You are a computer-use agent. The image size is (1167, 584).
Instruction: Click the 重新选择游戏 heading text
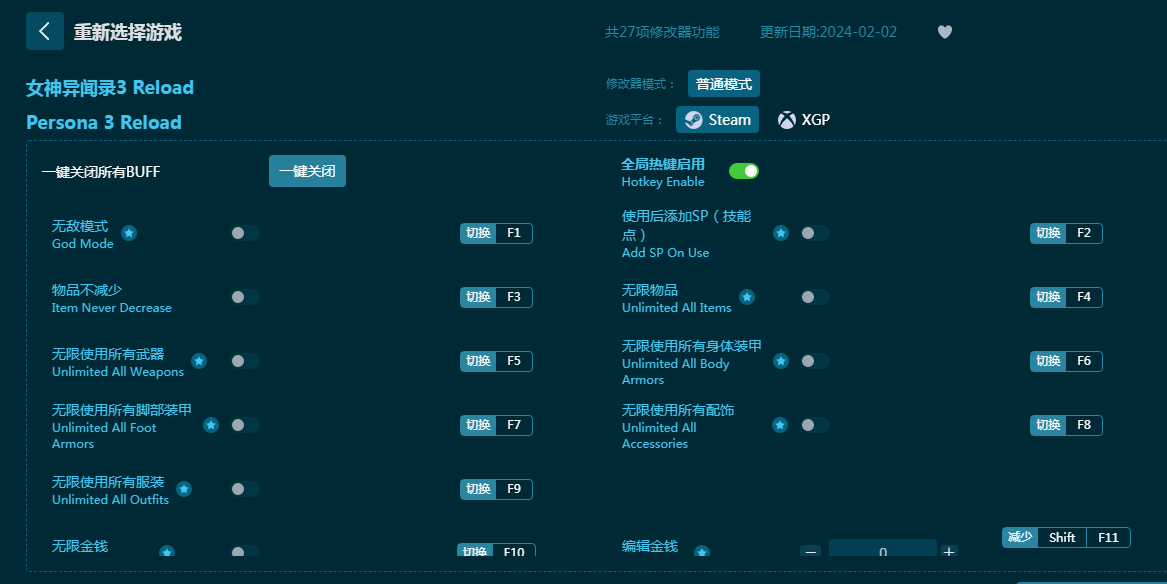click(127, 32)
